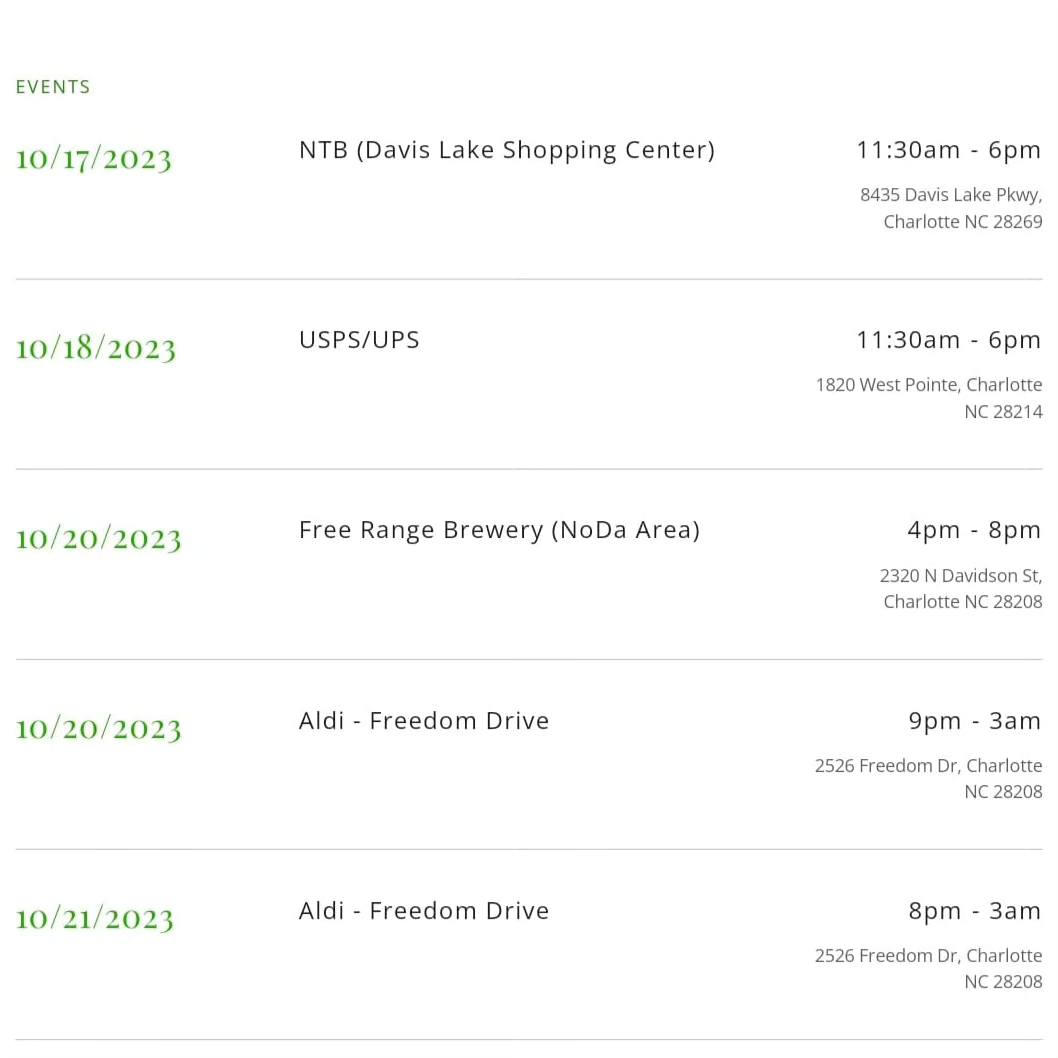This screenshot has height=1058, width=1058.
Task: Click the 2320 N Davidson St address
Action: tap(961, 576)
